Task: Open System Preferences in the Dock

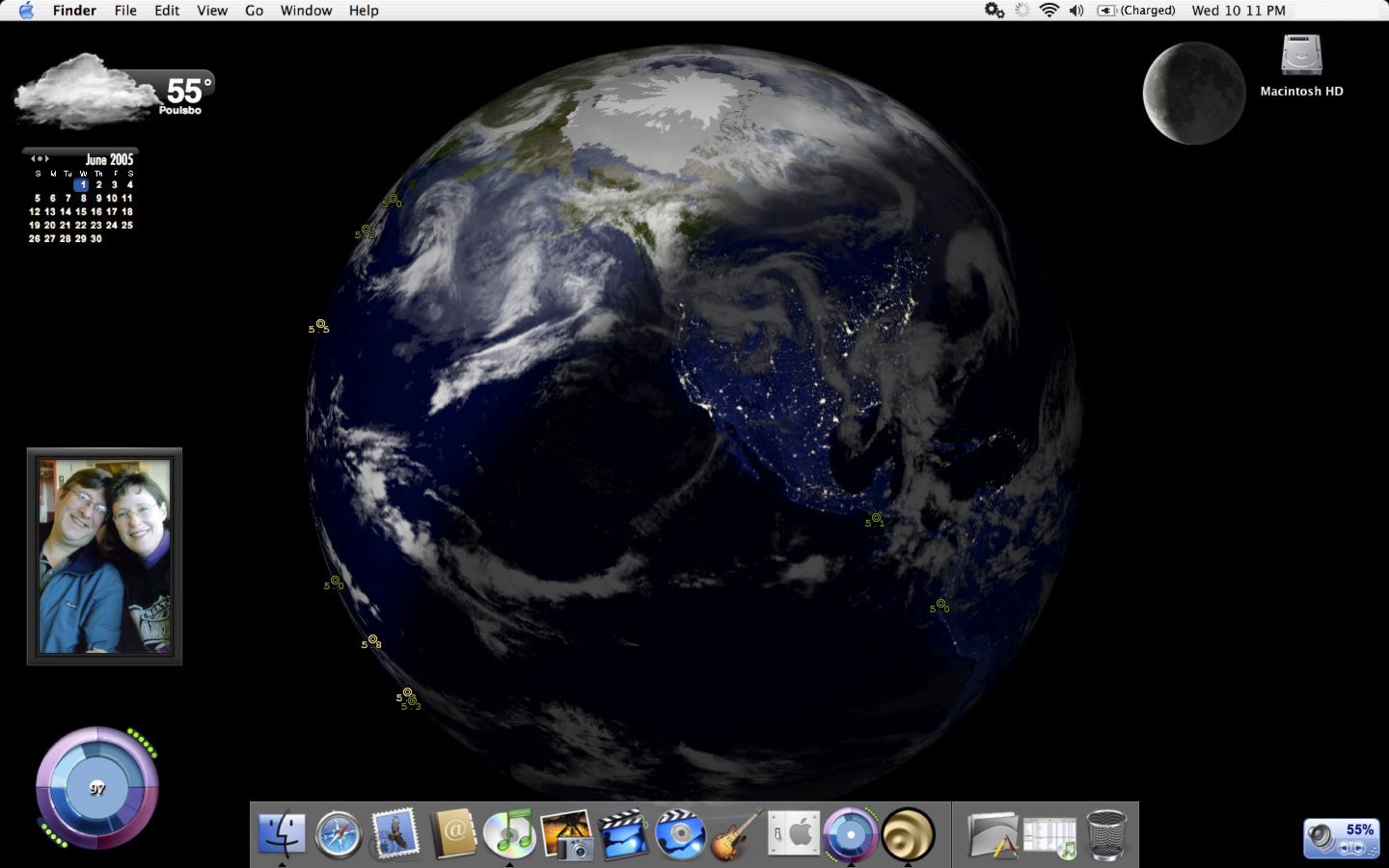Action: tap(794, 834)
